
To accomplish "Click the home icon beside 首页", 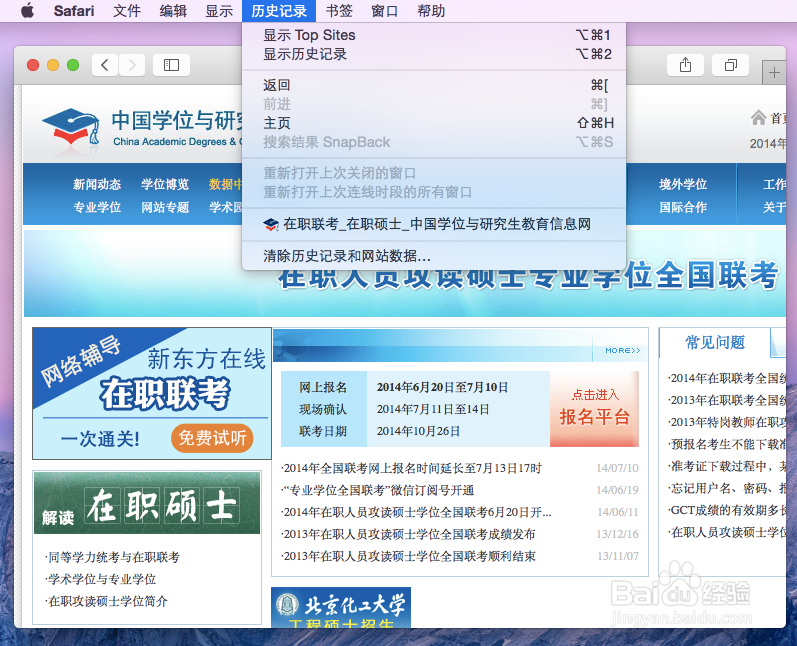I will click(x=758, y=118).
